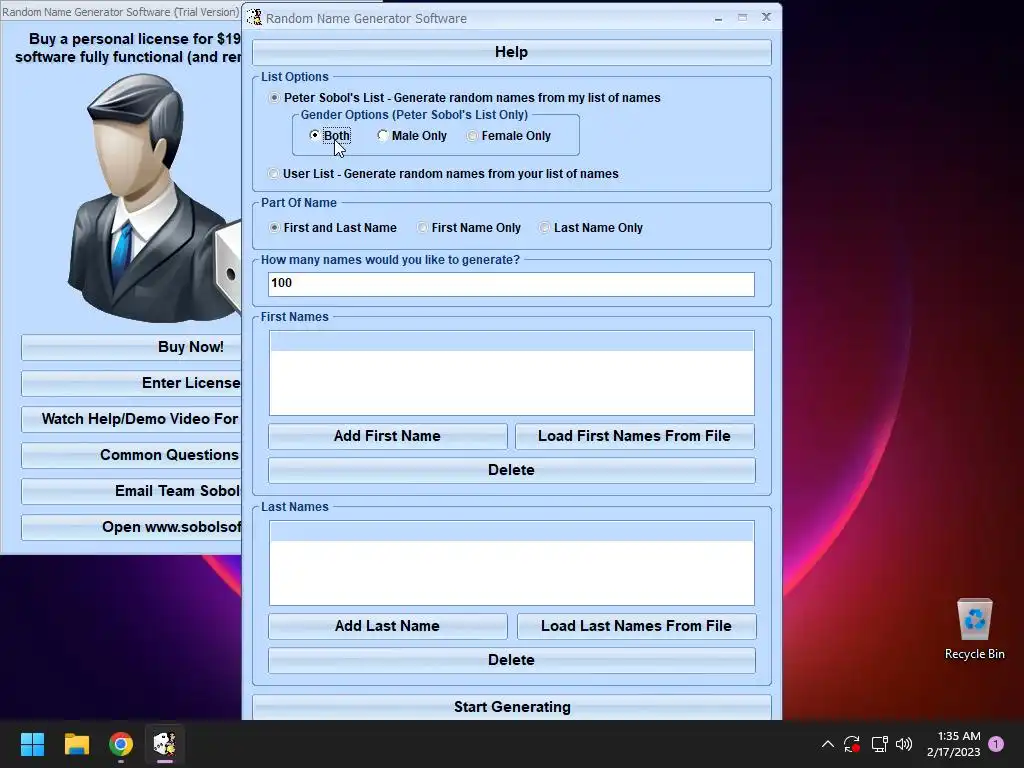Click the volume speaker tray icon
Image resolution: width=1024 pixels, height=768 pixels.
[904, 744]
